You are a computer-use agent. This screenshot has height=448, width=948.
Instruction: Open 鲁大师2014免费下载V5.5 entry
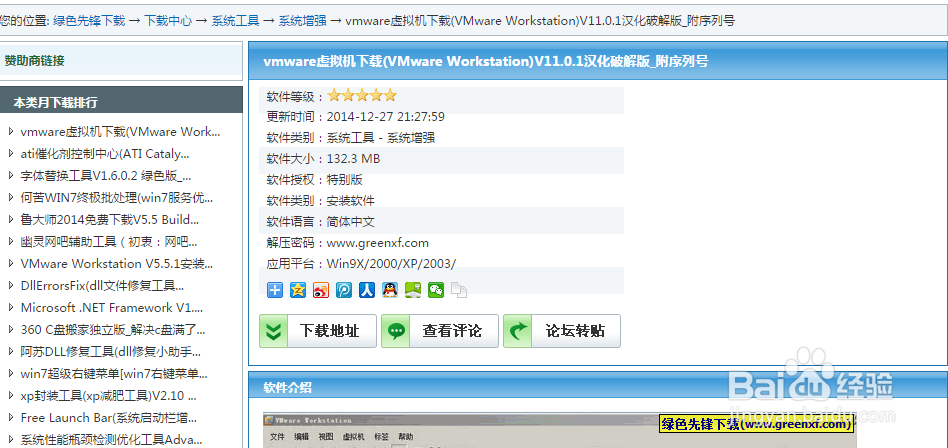109,219
